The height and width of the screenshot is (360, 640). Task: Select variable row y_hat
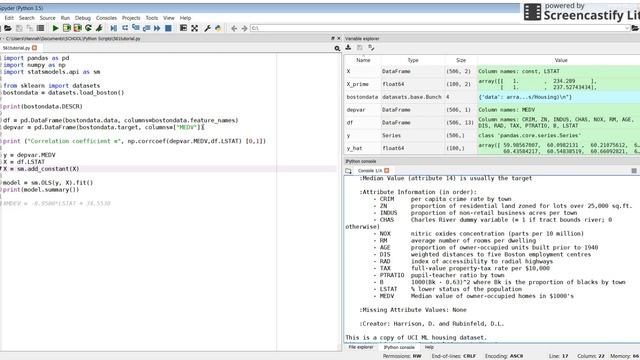click(x=492, y=148)
